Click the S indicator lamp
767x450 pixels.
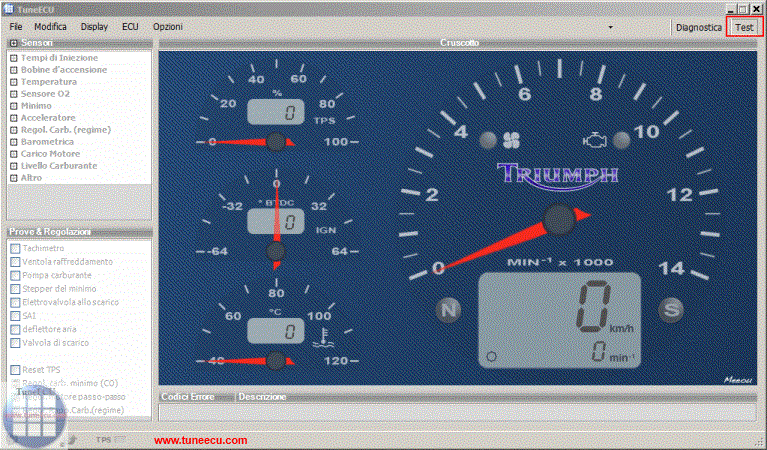tap(671, 310)
